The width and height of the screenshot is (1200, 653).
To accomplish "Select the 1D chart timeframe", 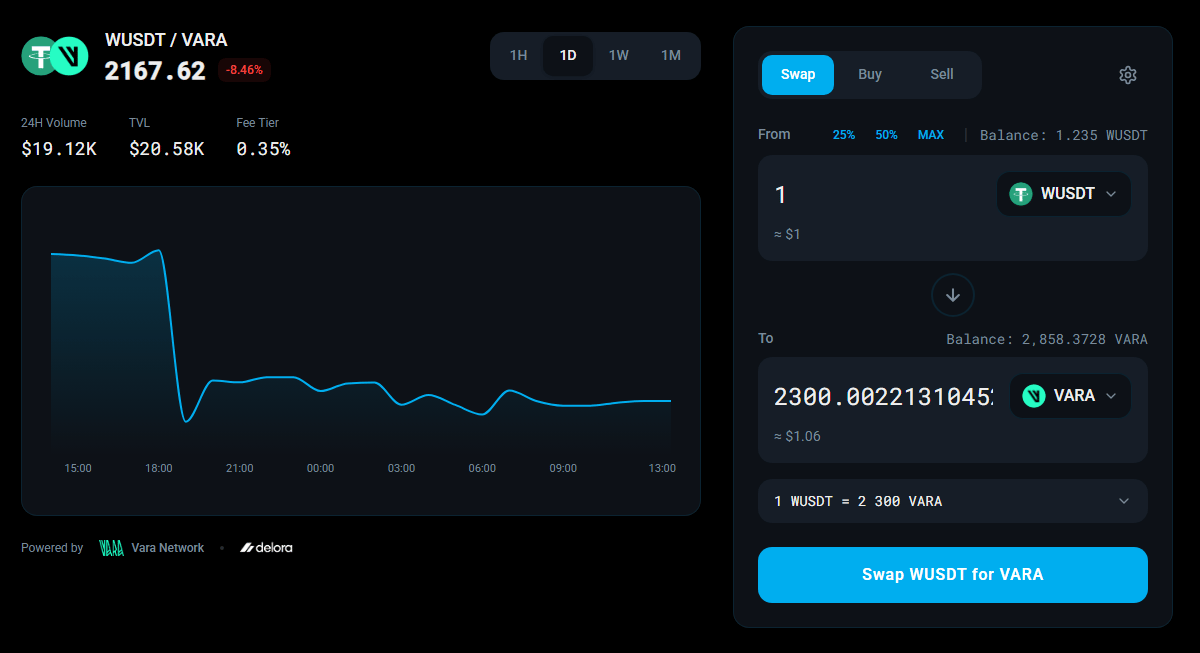I will [568, 56].
